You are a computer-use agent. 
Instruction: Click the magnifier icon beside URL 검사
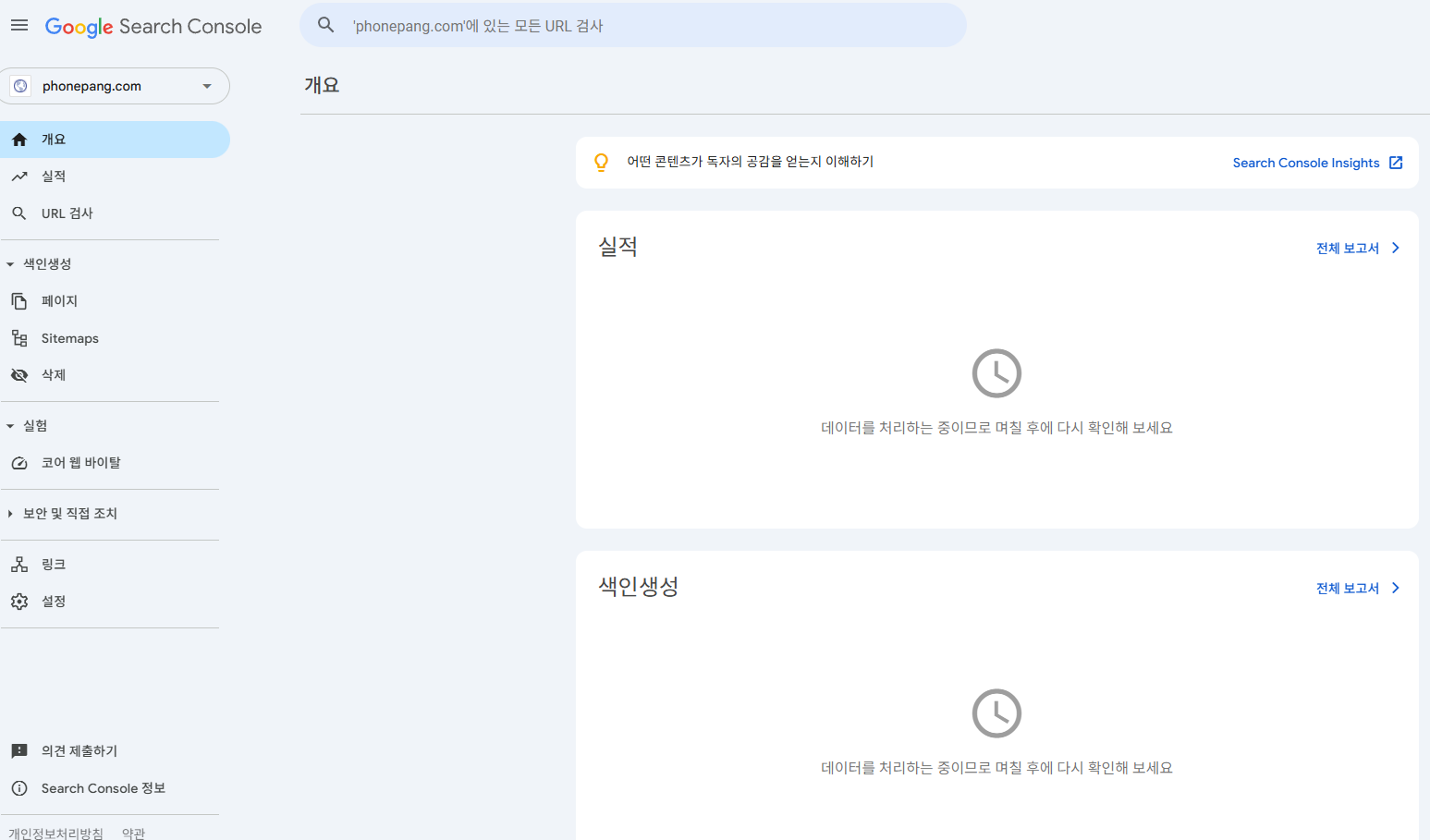(19, 213)
